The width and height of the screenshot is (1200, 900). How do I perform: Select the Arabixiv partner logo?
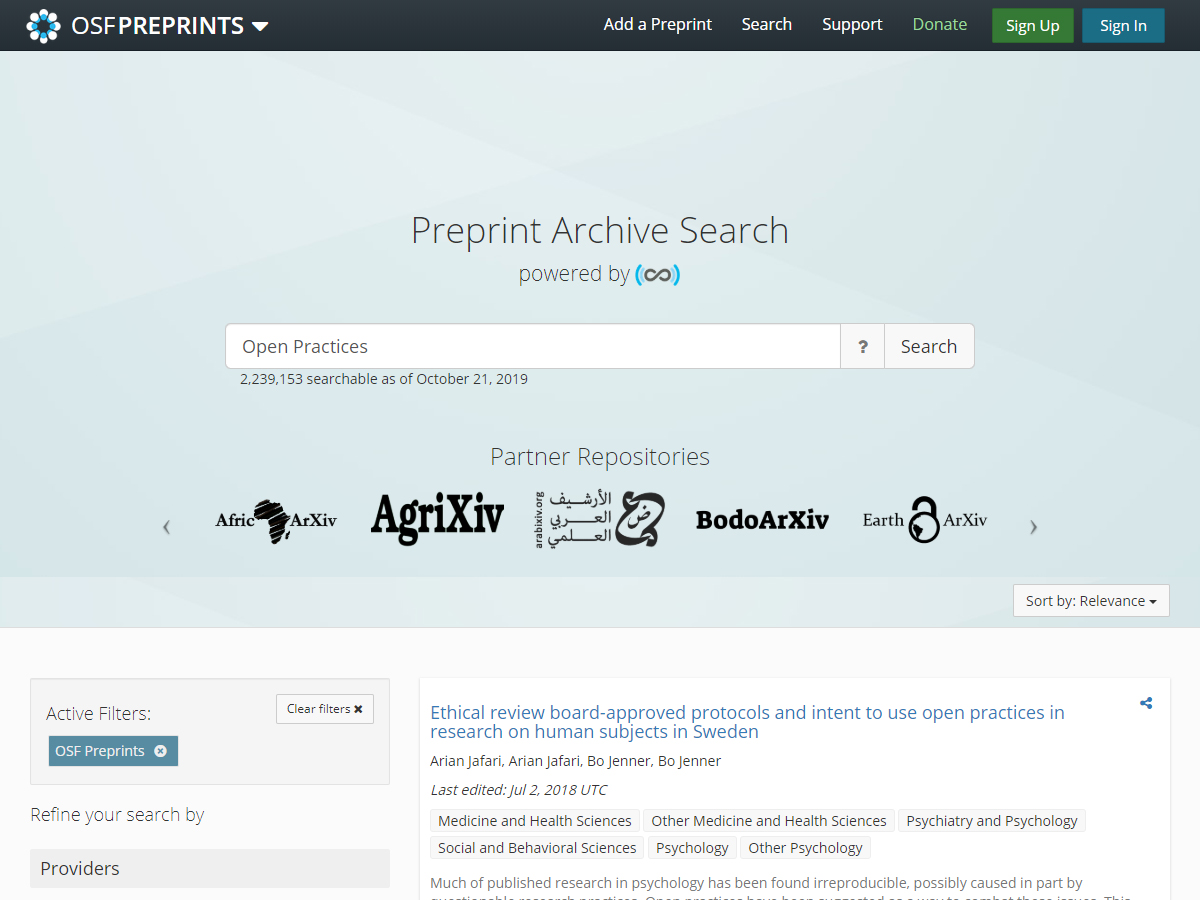tap(599, 520)
